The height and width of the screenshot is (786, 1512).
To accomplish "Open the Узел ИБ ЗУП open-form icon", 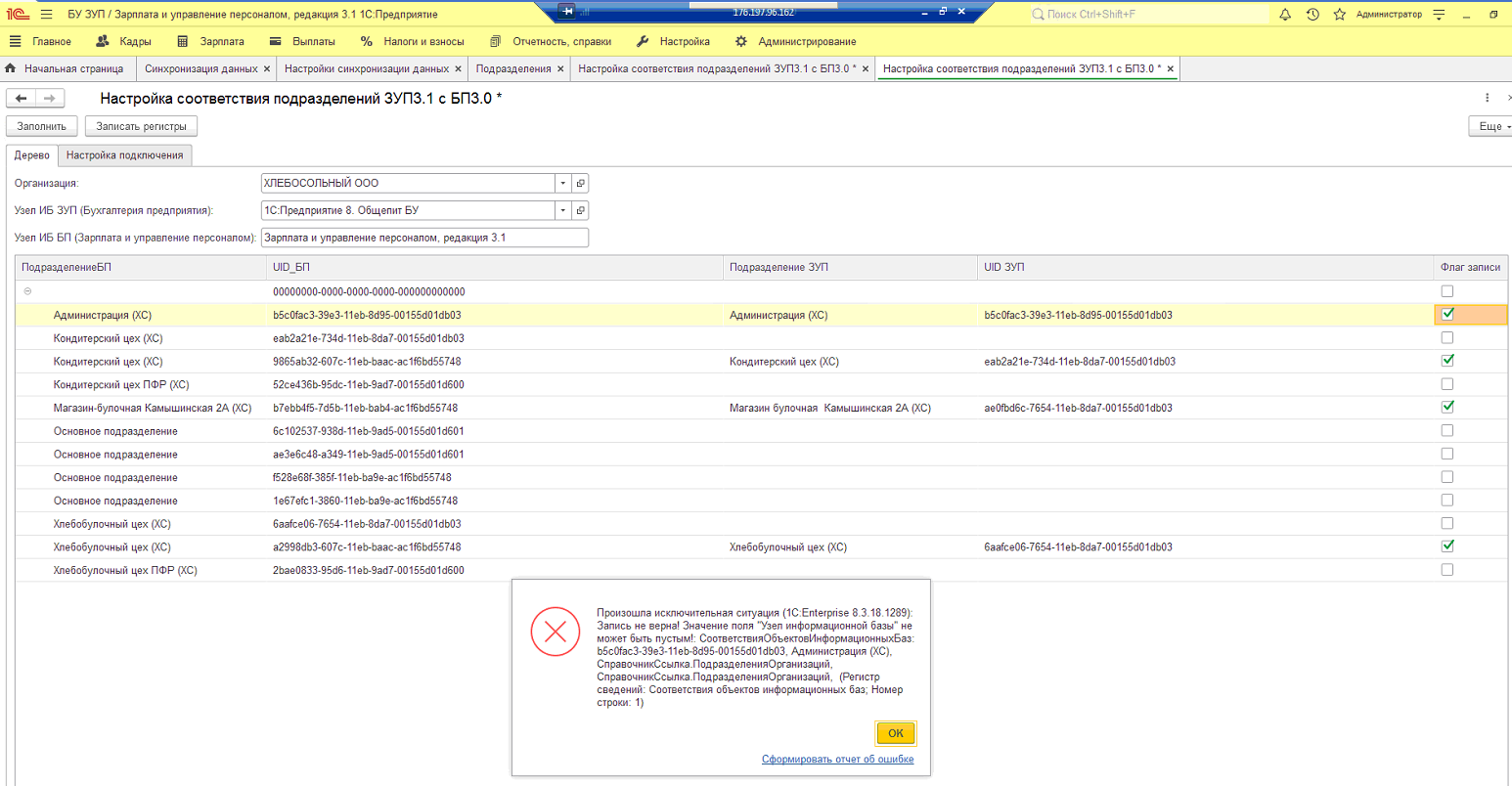I will (x=580, y=210).
